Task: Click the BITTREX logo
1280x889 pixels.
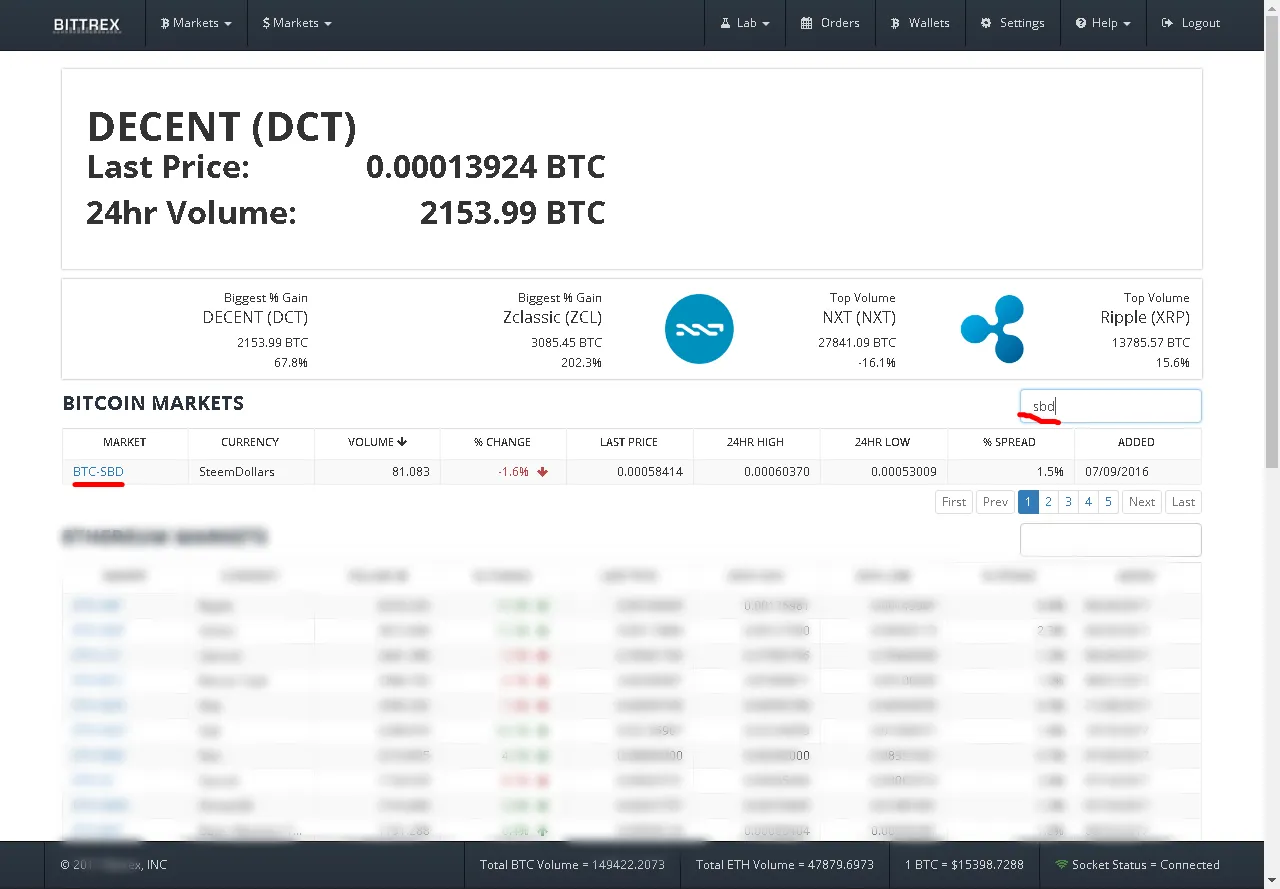Action: 86,23
